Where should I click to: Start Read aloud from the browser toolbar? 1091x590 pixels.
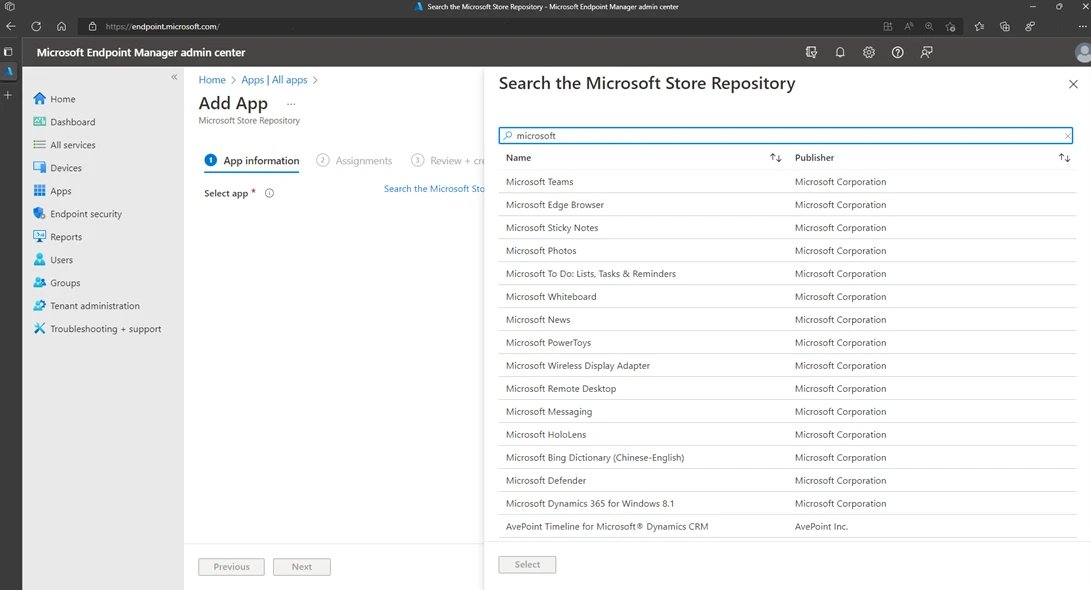click(x=910, y=27)
